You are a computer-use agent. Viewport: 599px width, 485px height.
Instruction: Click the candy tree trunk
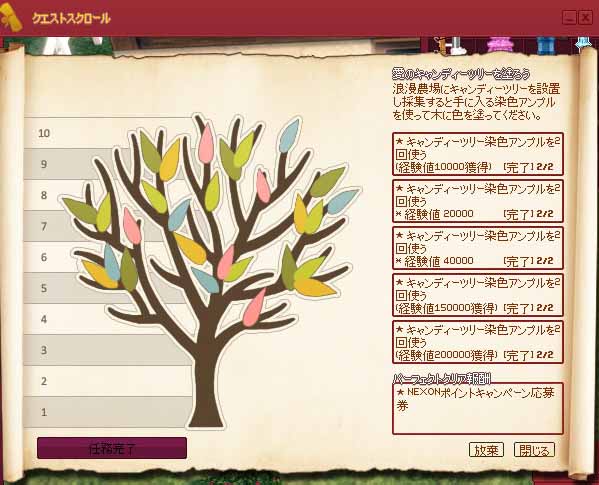(206, 382)
